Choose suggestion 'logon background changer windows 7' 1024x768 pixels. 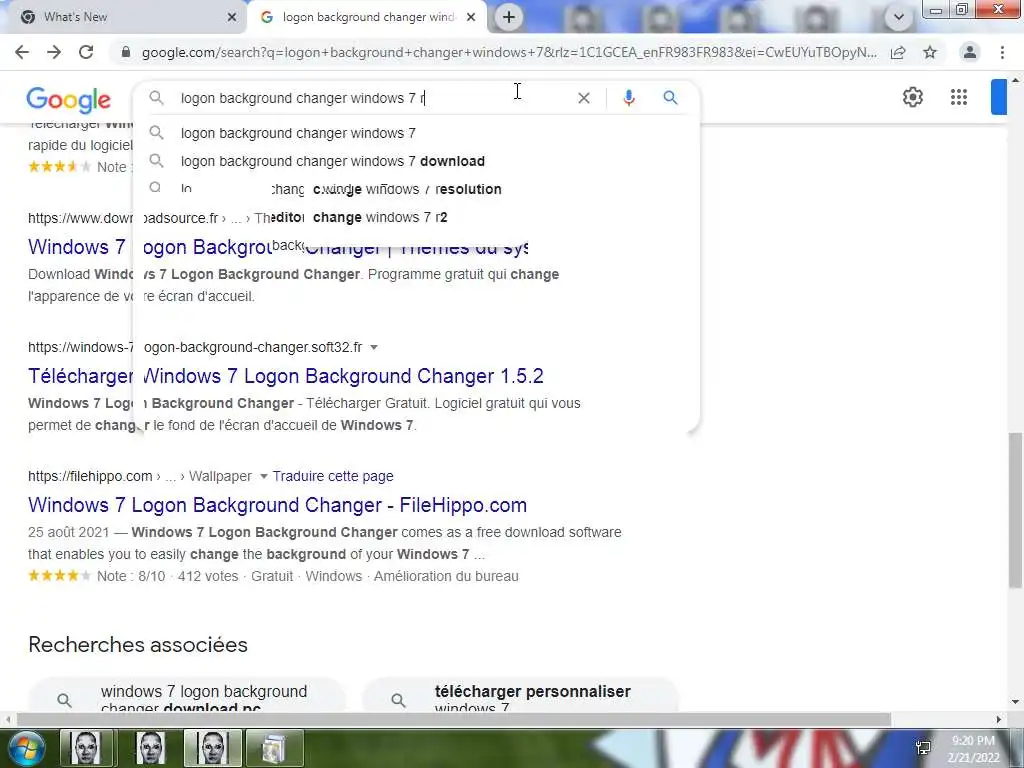tap(416, 133)
